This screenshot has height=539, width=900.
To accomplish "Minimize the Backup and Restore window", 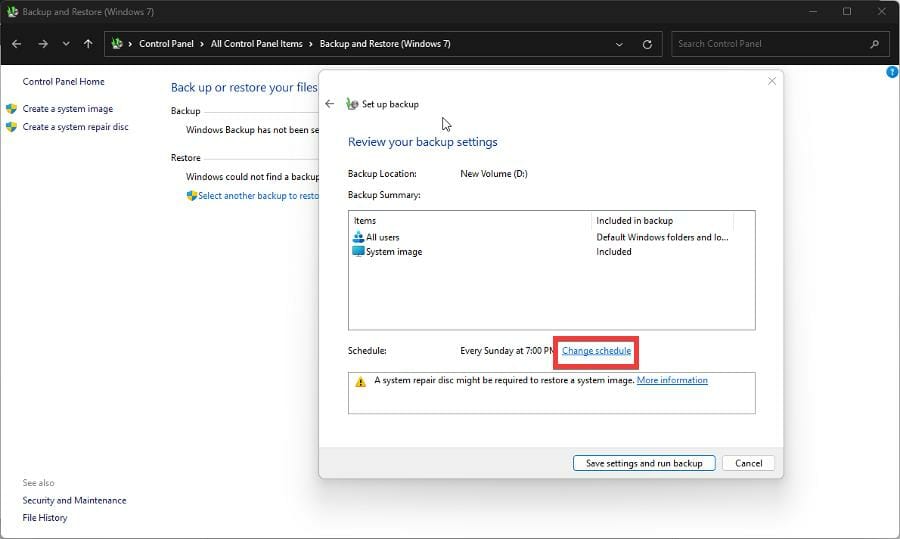I will click(813, 11).
